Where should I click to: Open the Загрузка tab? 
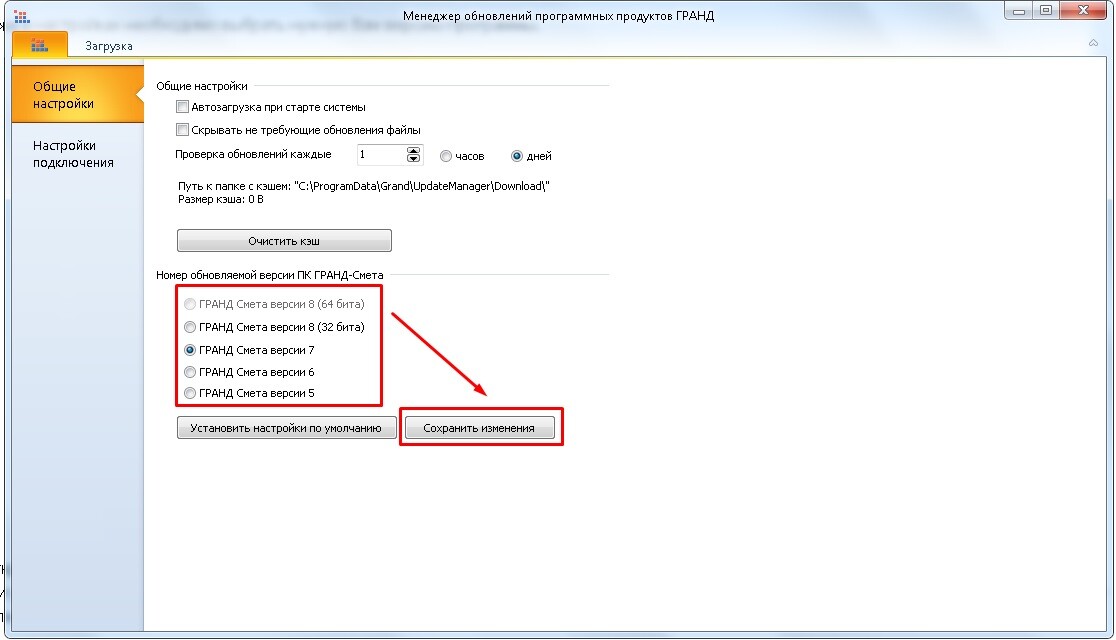pos(109,46)
